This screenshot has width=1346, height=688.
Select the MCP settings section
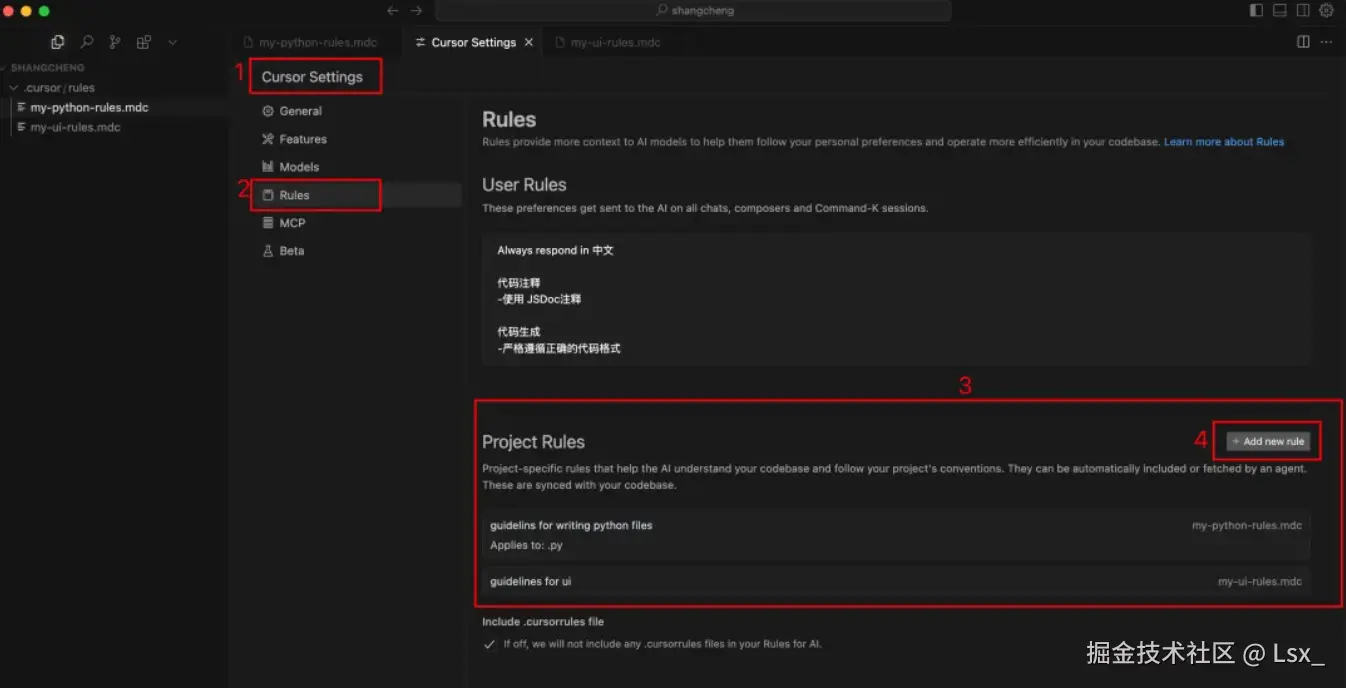[x=292, y=223]
